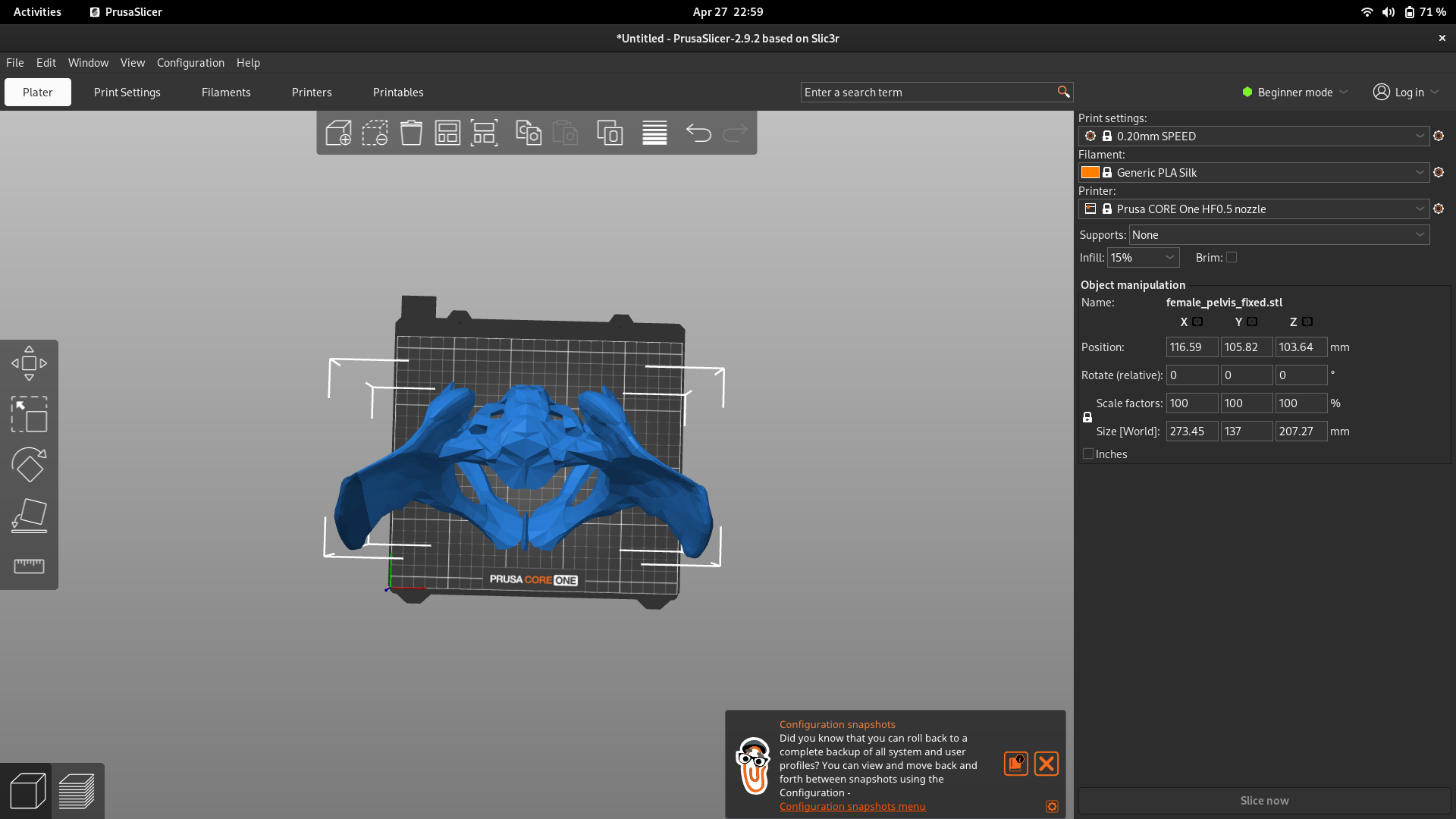Toggle the Brim checkbox
This screenshot has height=819, width=1456.
coord(1232,257)
